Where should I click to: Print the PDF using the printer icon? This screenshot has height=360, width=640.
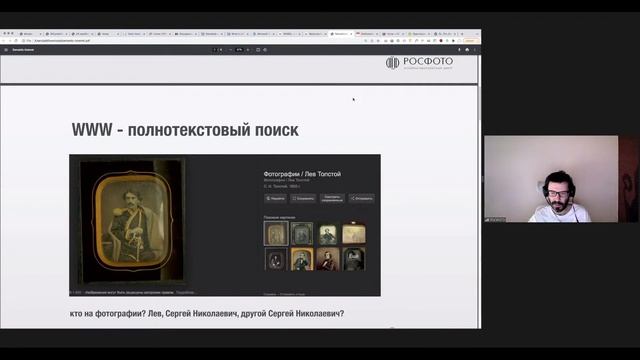pos(467,50)
